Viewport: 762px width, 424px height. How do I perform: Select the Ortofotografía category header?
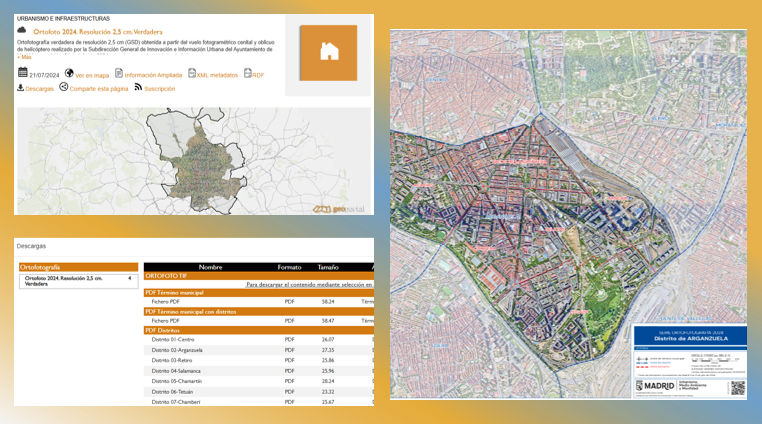click(x=79, y=267)
